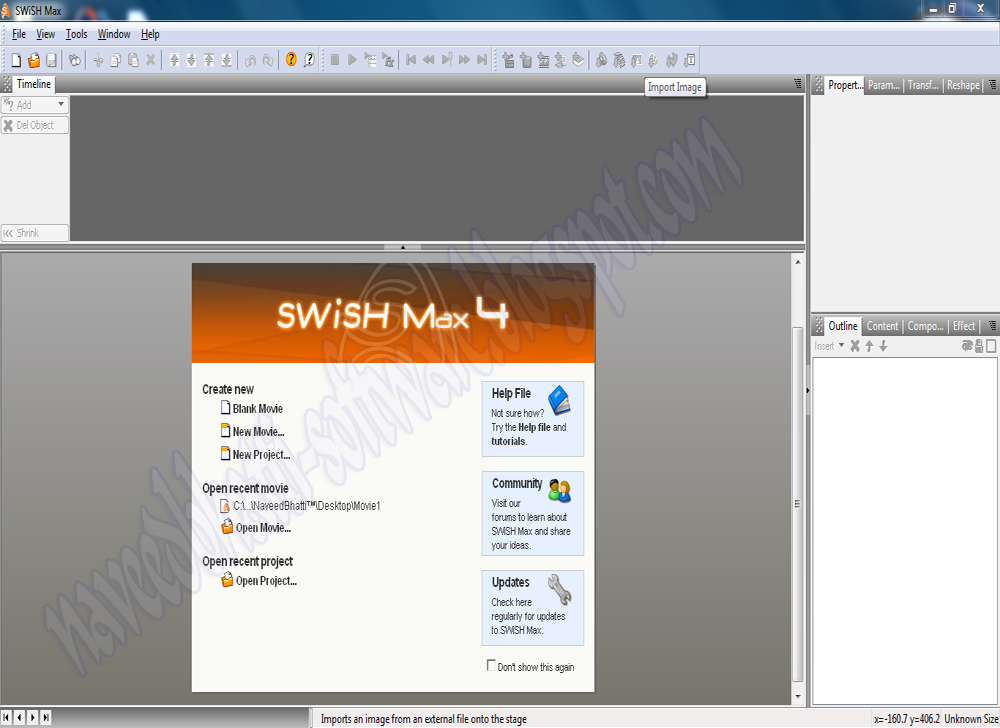The width and height of the screenshot is (1000, 728).
Task: Click the Move Up arrow in Outline panel
Action: 869,346
